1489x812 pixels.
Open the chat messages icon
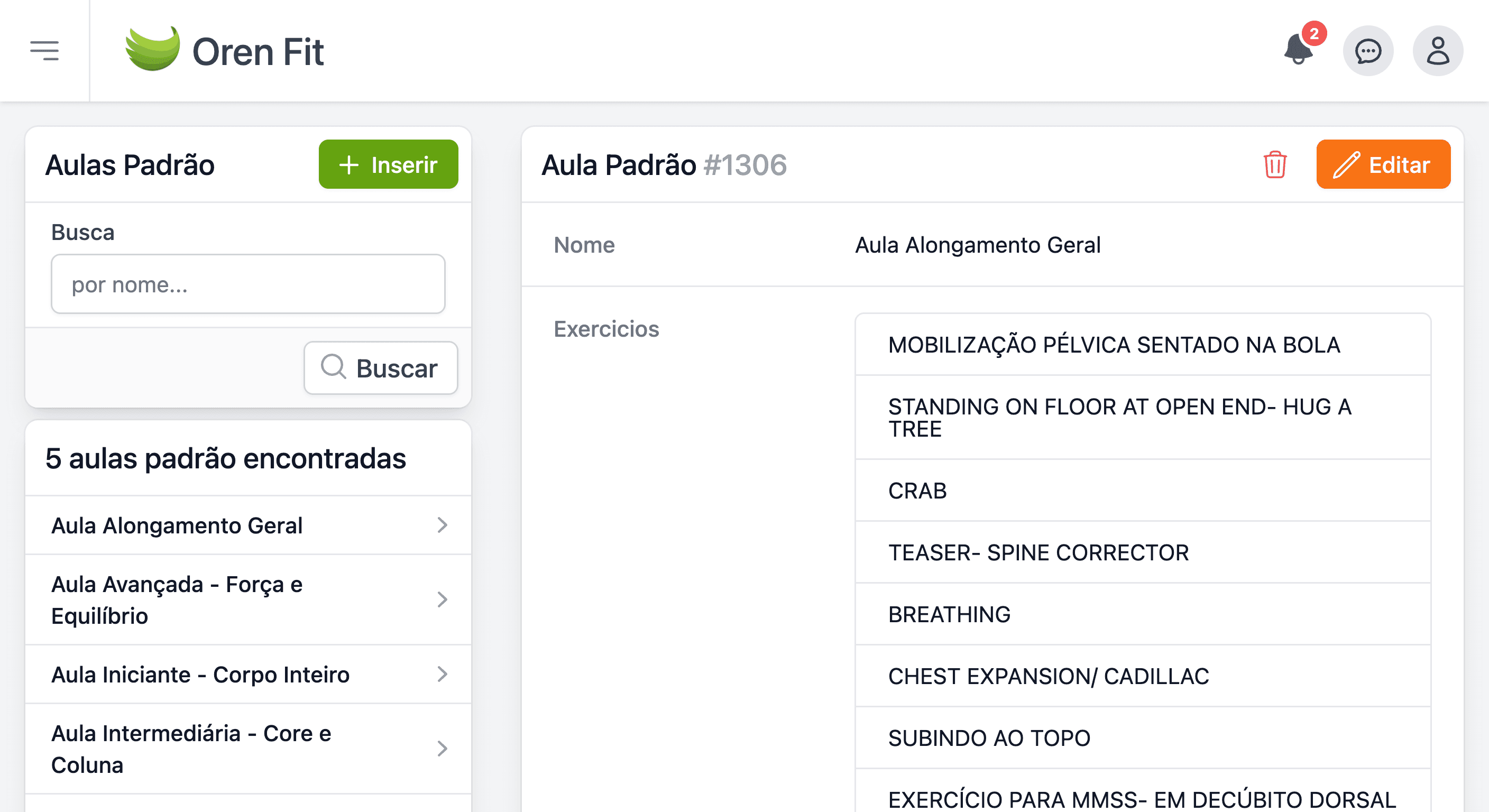(1367, 51)
